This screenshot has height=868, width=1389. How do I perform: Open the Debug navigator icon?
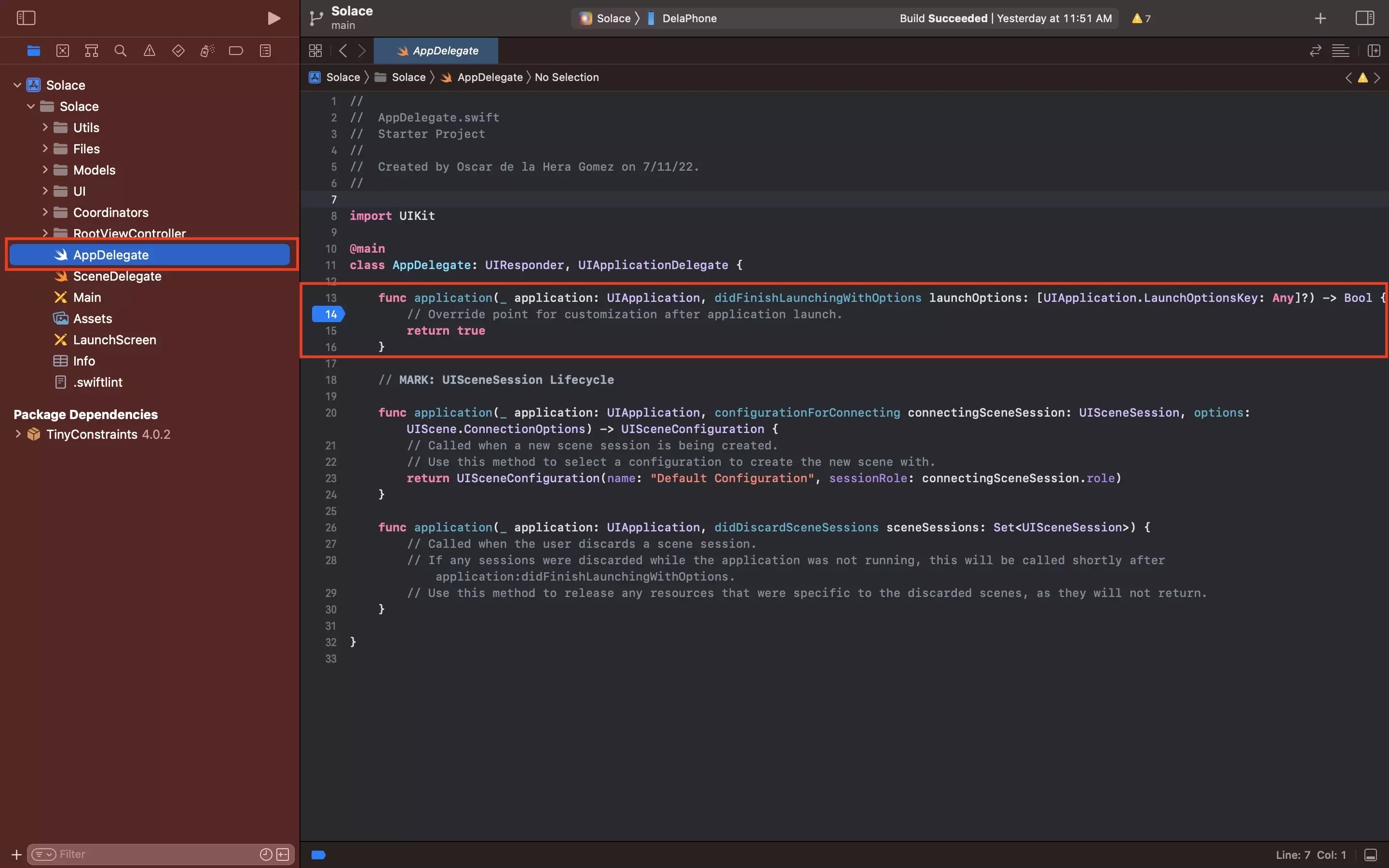[x=207, y=51]
